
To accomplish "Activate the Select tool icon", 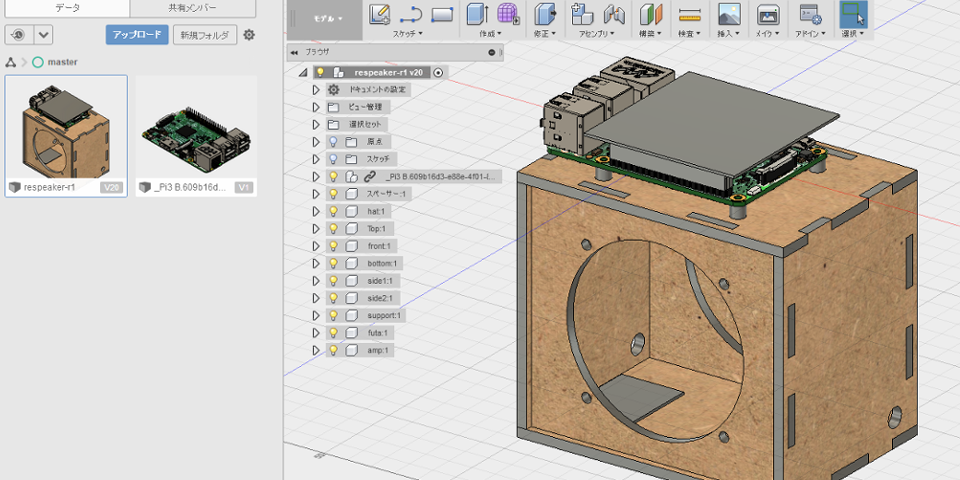I will [x=853, y=14].
